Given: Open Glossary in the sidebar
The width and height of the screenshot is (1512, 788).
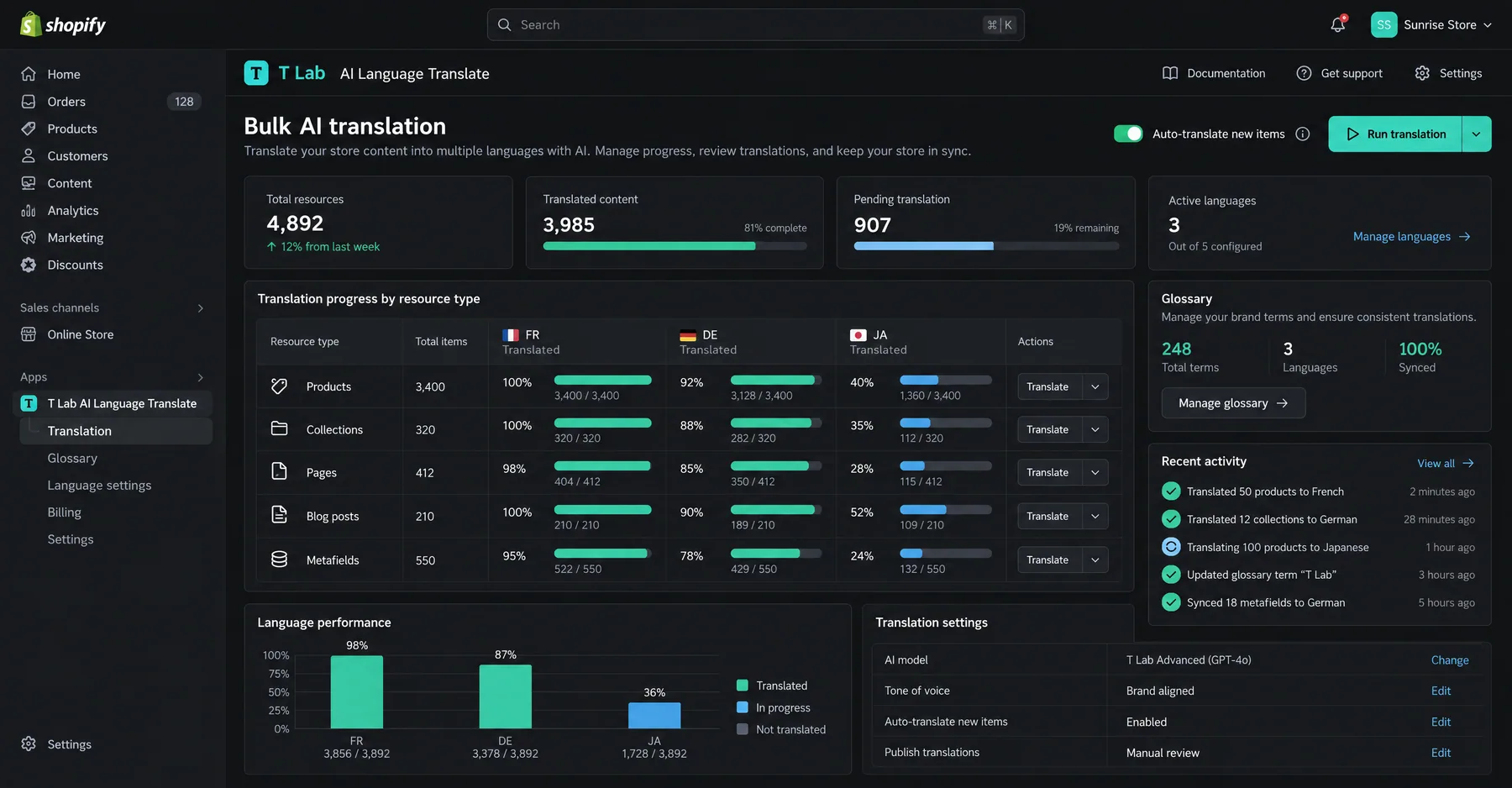Looking at the screenshot, I should tap(72, 458).
